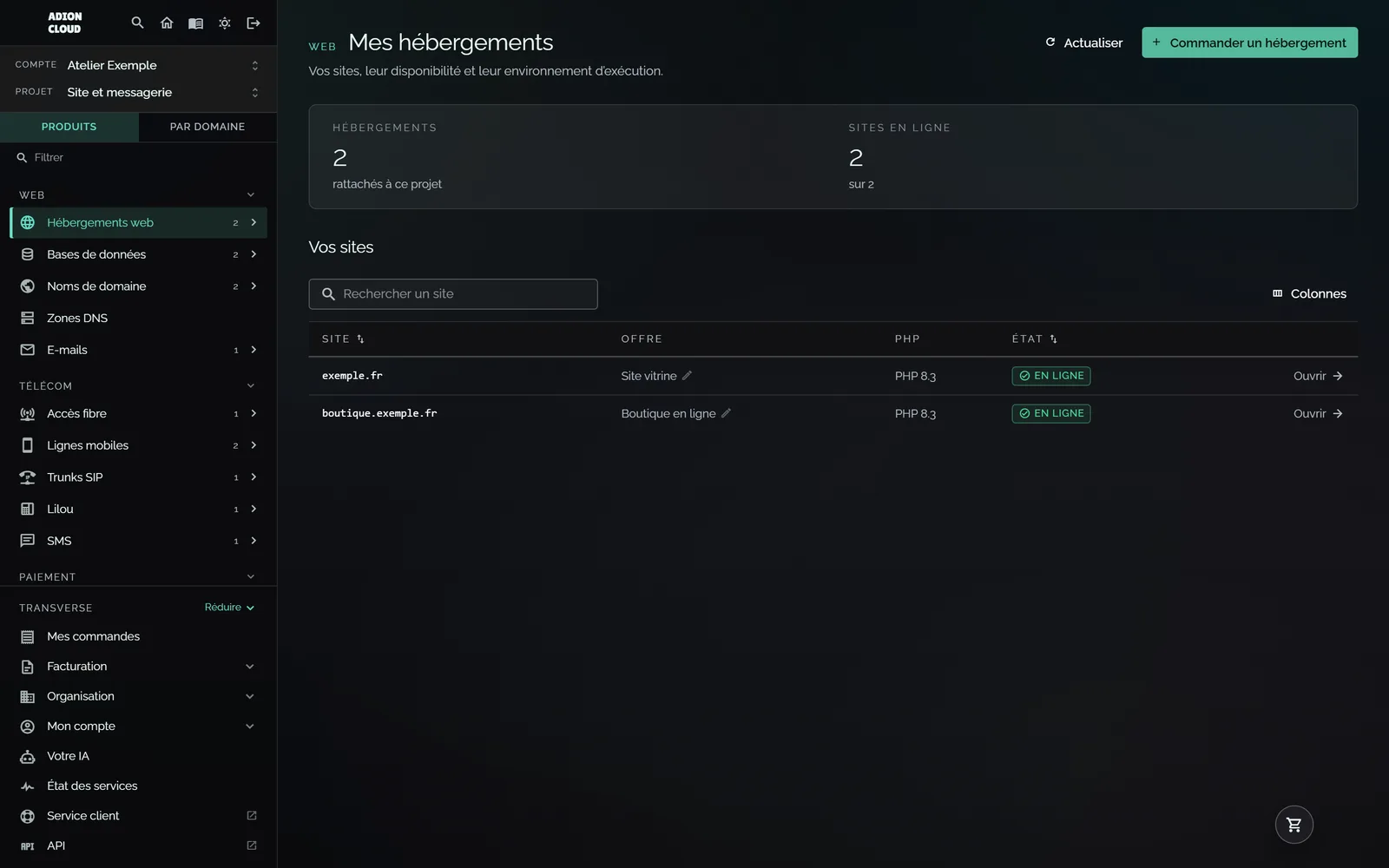Screen dimensions: 1389x868
Task: View État des services
Action: (x=139, y=786)
